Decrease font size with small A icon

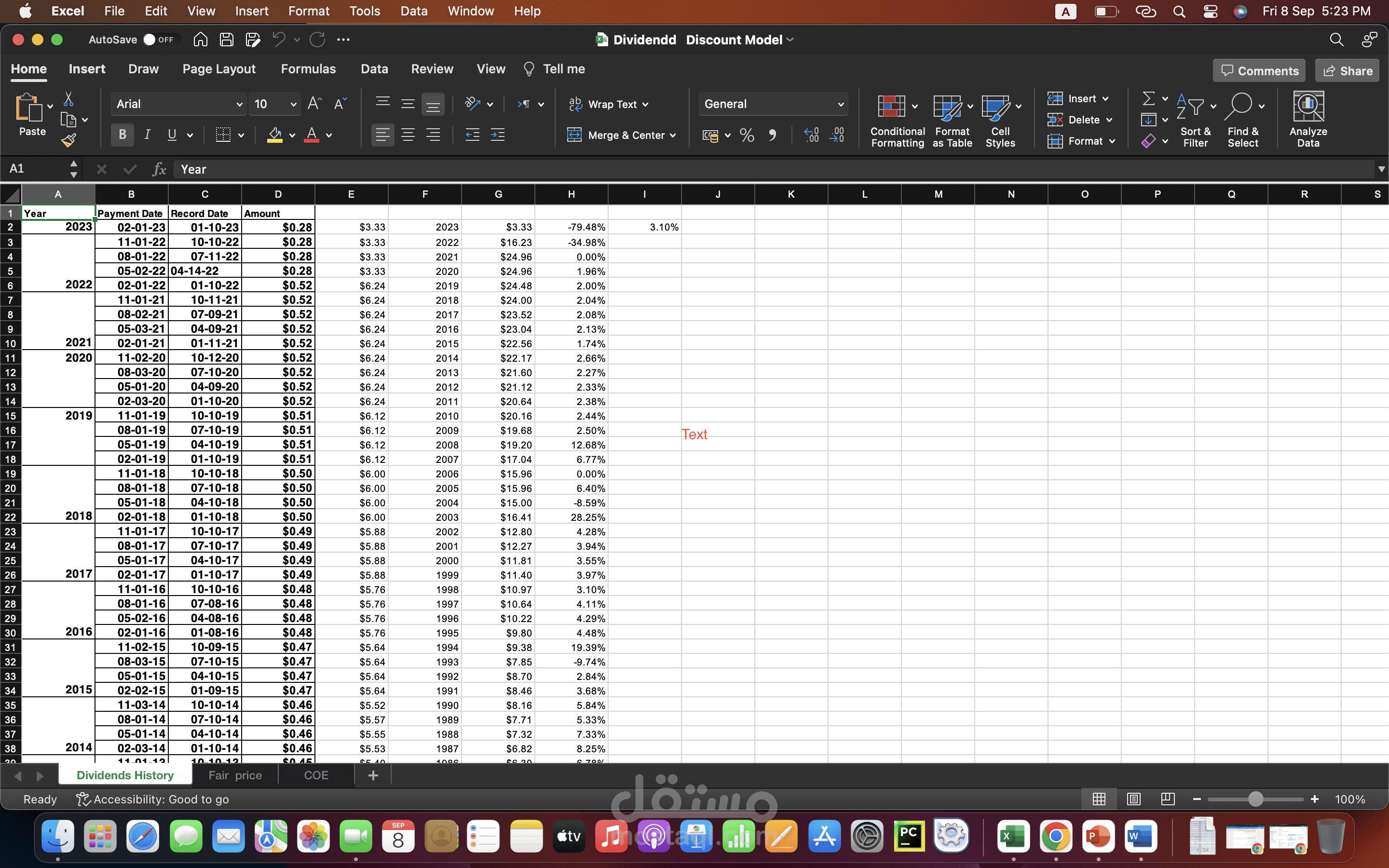point(340,104)
